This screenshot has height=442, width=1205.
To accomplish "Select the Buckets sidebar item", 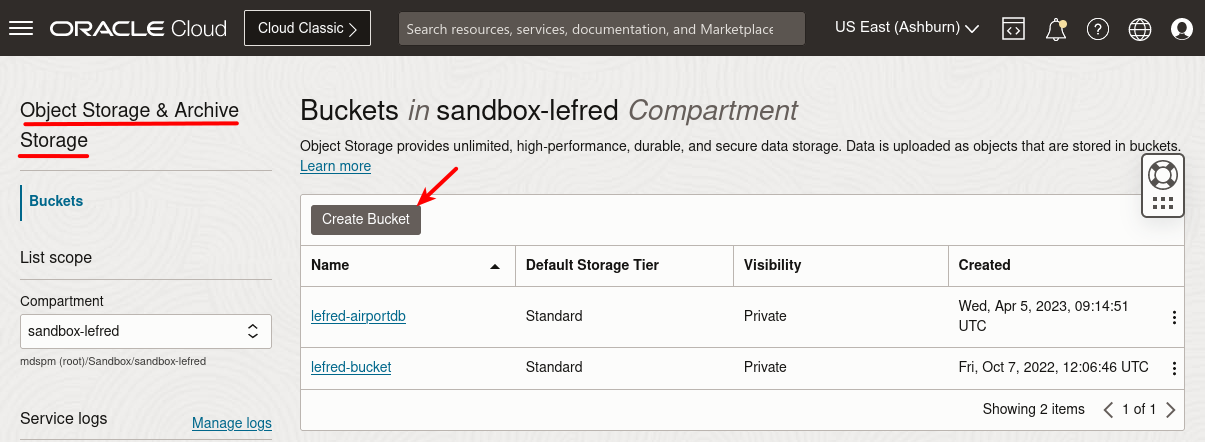I will click(56, 201).
